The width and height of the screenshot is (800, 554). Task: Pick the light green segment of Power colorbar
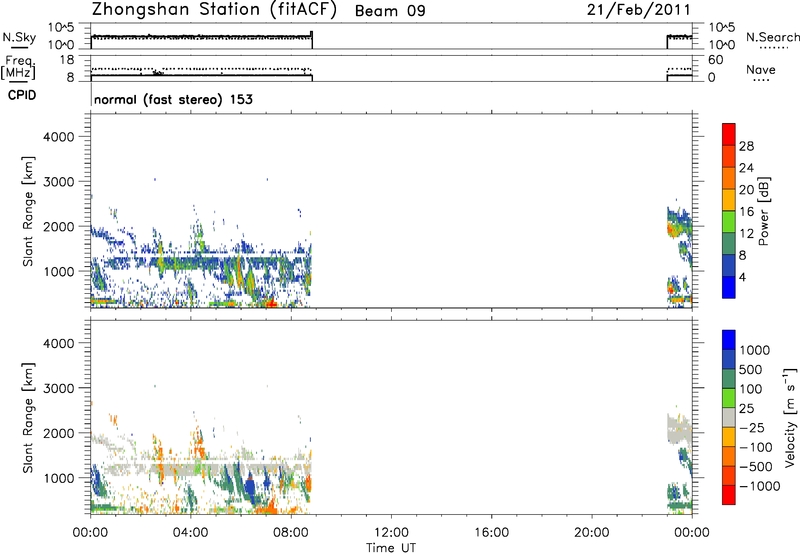click(x=729, y=221)
